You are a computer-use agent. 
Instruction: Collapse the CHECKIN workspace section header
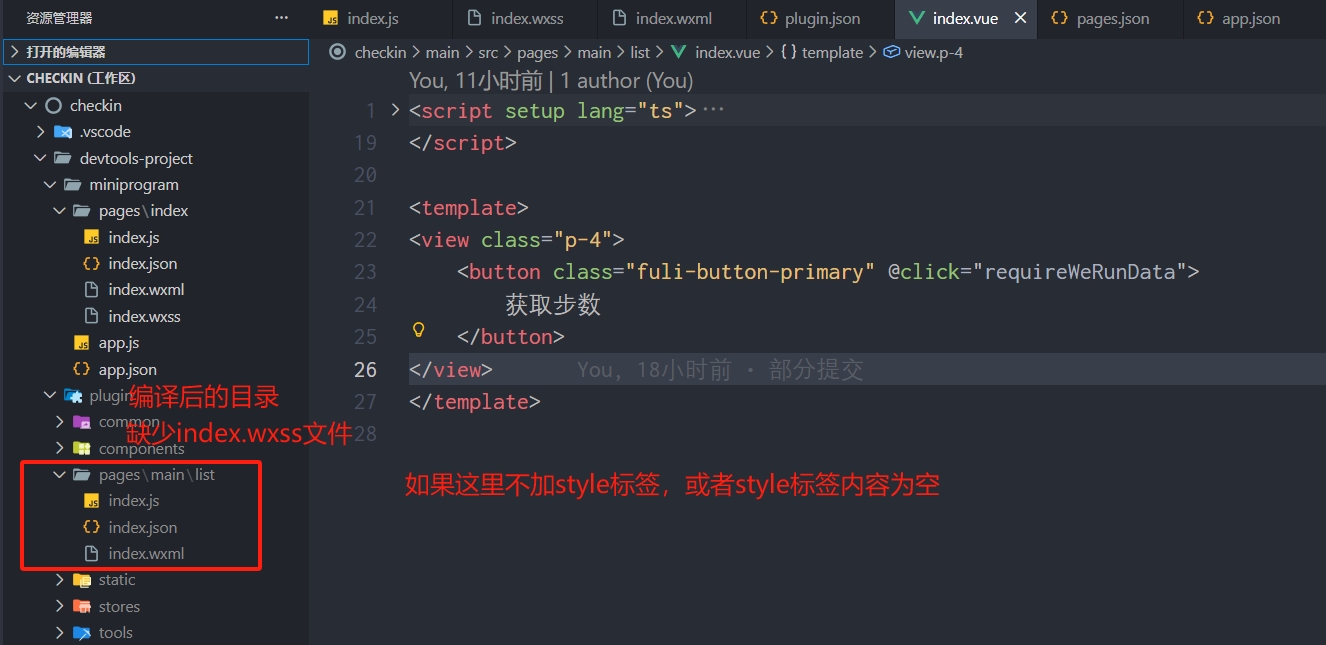click(x=80, y=79)
